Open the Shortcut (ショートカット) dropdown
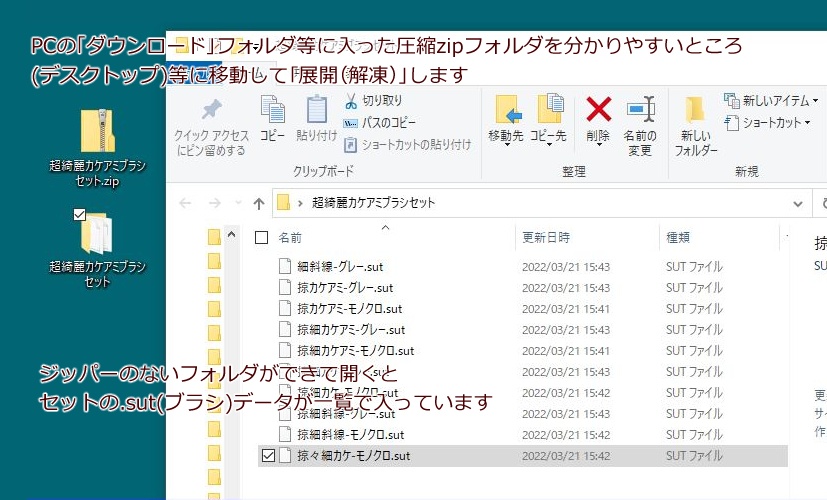Viewport: 827px width, 500px height. 768,123
